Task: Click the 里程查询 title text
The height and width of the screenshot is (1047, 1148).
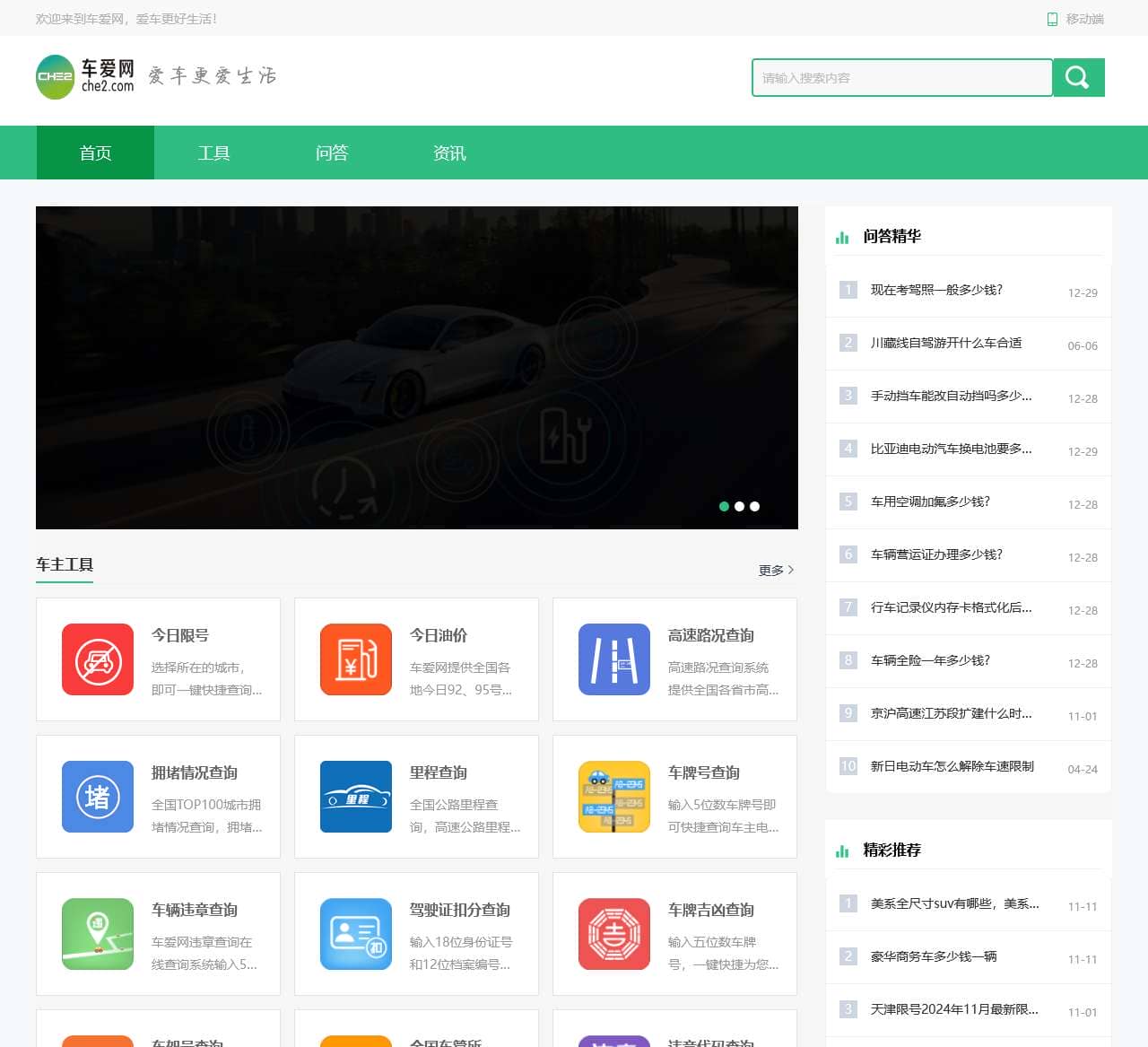Action: coord(439,772)
